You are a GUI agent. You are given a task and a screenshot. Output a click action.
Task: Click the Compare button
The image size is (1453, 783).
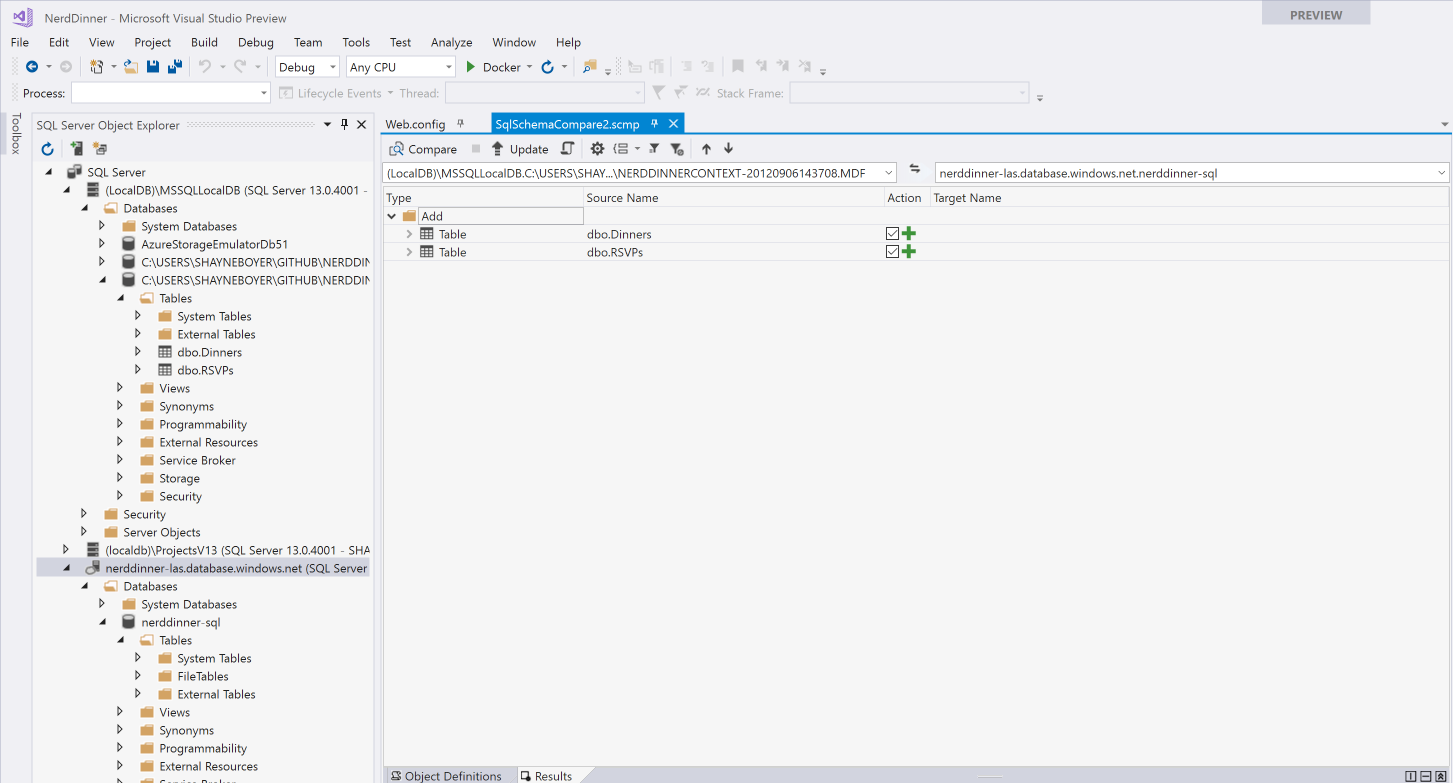pyautogui.click(x=423, y=149)
